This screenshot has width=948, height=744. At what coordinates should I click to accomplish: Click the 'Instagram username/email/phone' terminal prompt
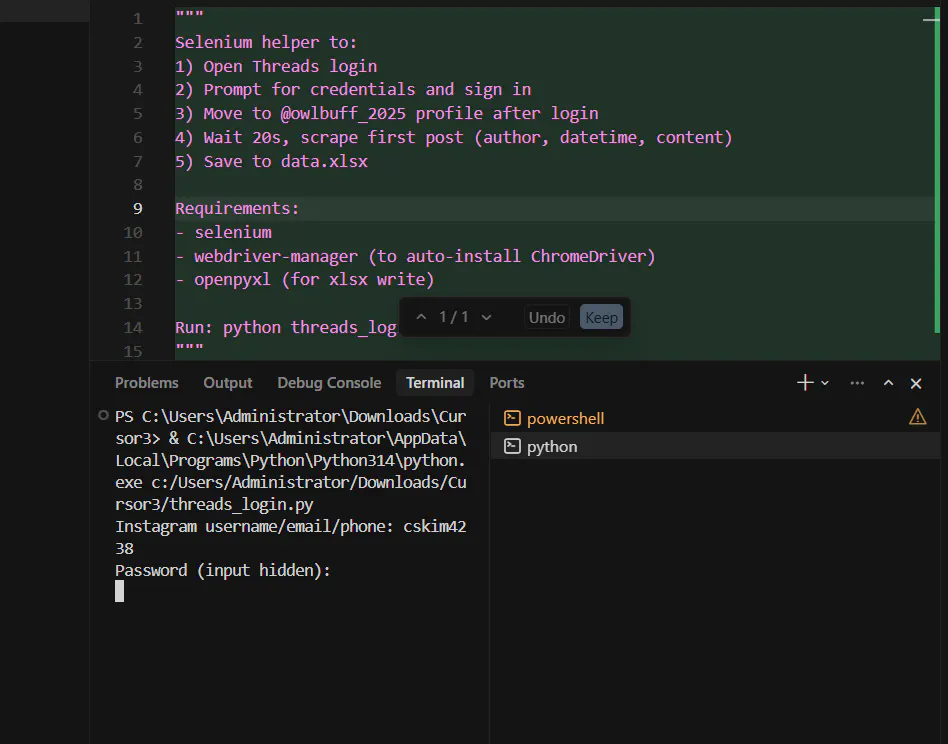tap(253, 526)
